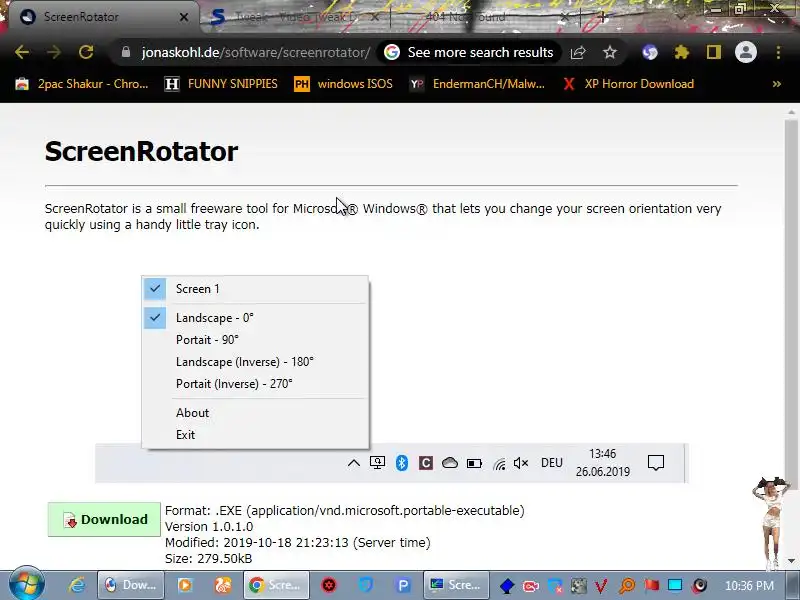Click the page scrollbar thumb
Viewport: 800px width, 600px height.
point(791,306)
